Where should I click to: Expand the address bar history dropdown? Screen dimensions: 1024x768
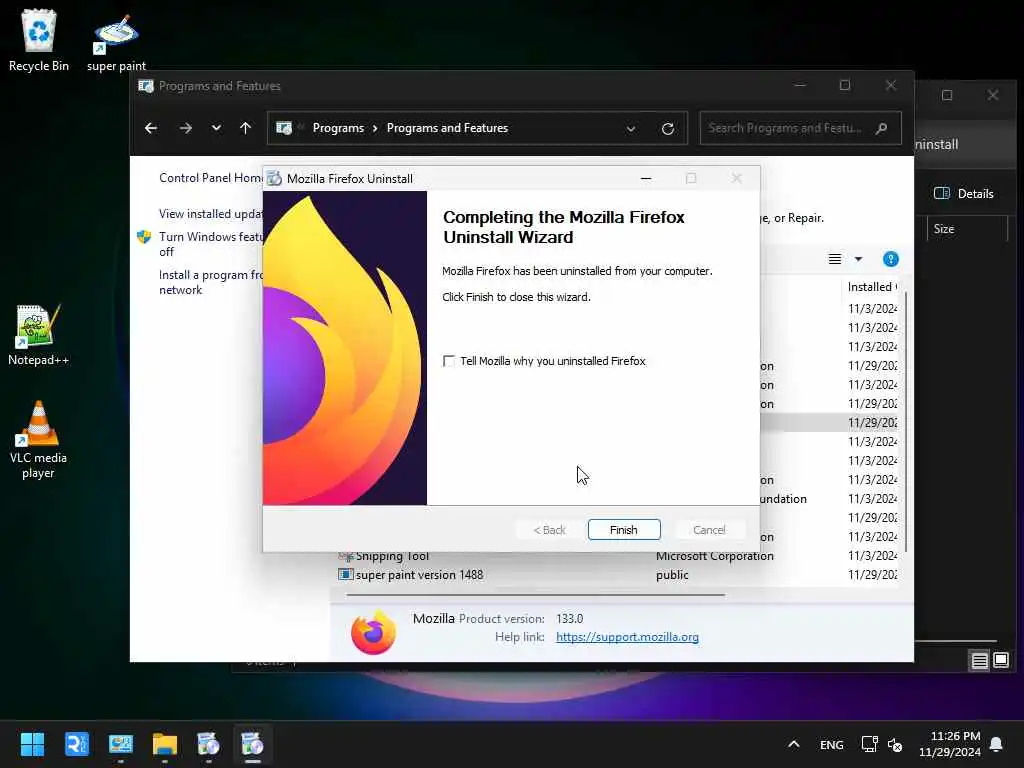point(631,129)
